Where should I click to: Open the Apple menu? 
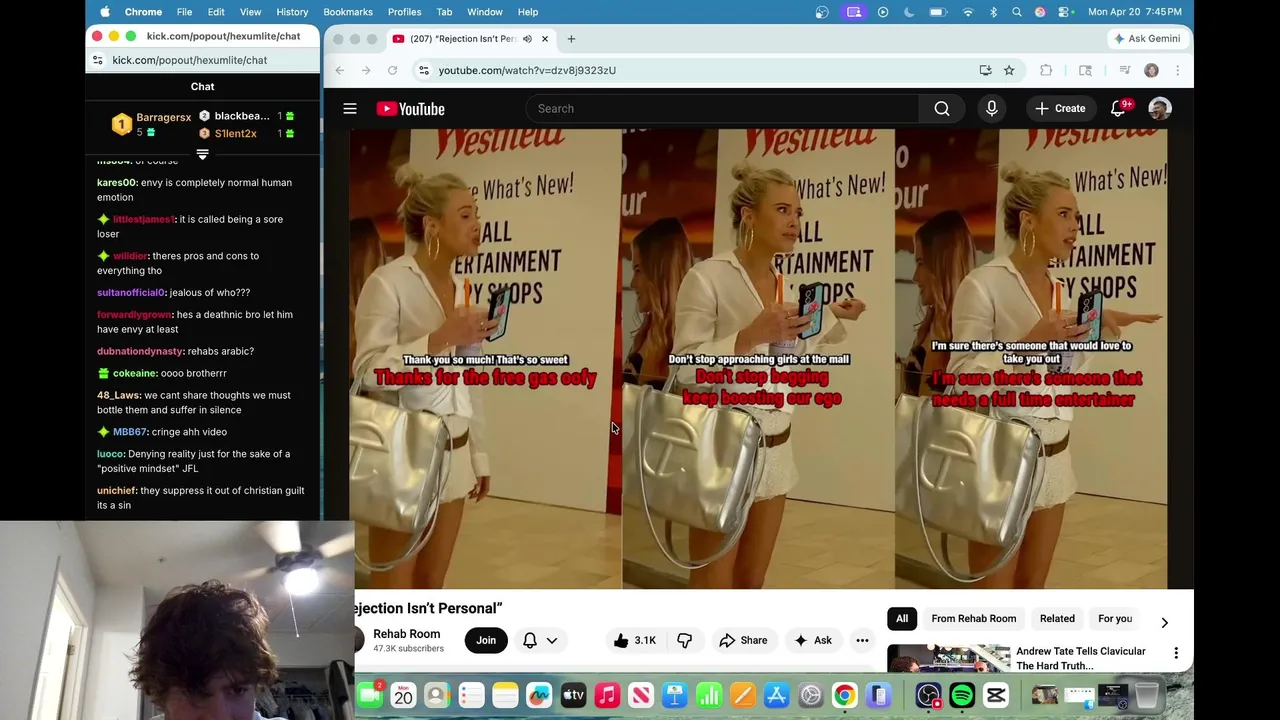[x=105, y=12]
